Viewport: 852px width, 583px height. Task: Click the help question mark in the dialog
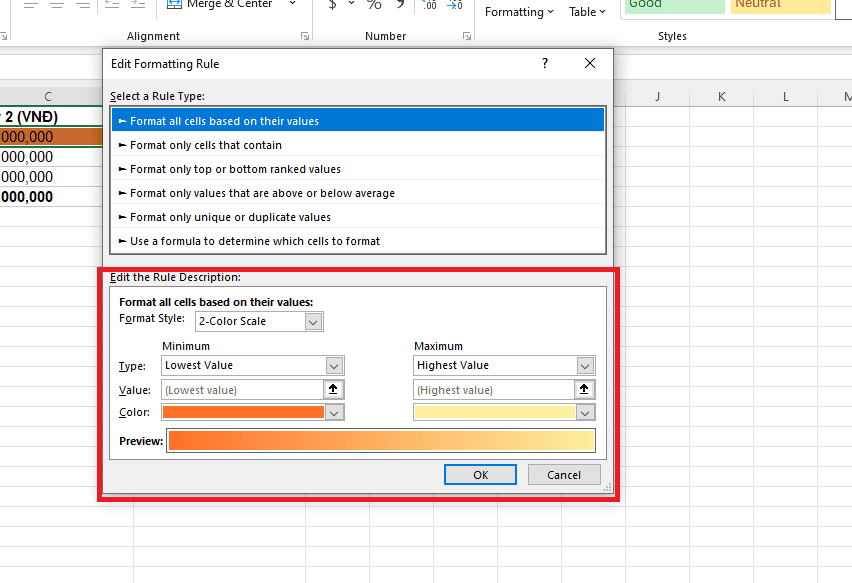coord(545,64)
